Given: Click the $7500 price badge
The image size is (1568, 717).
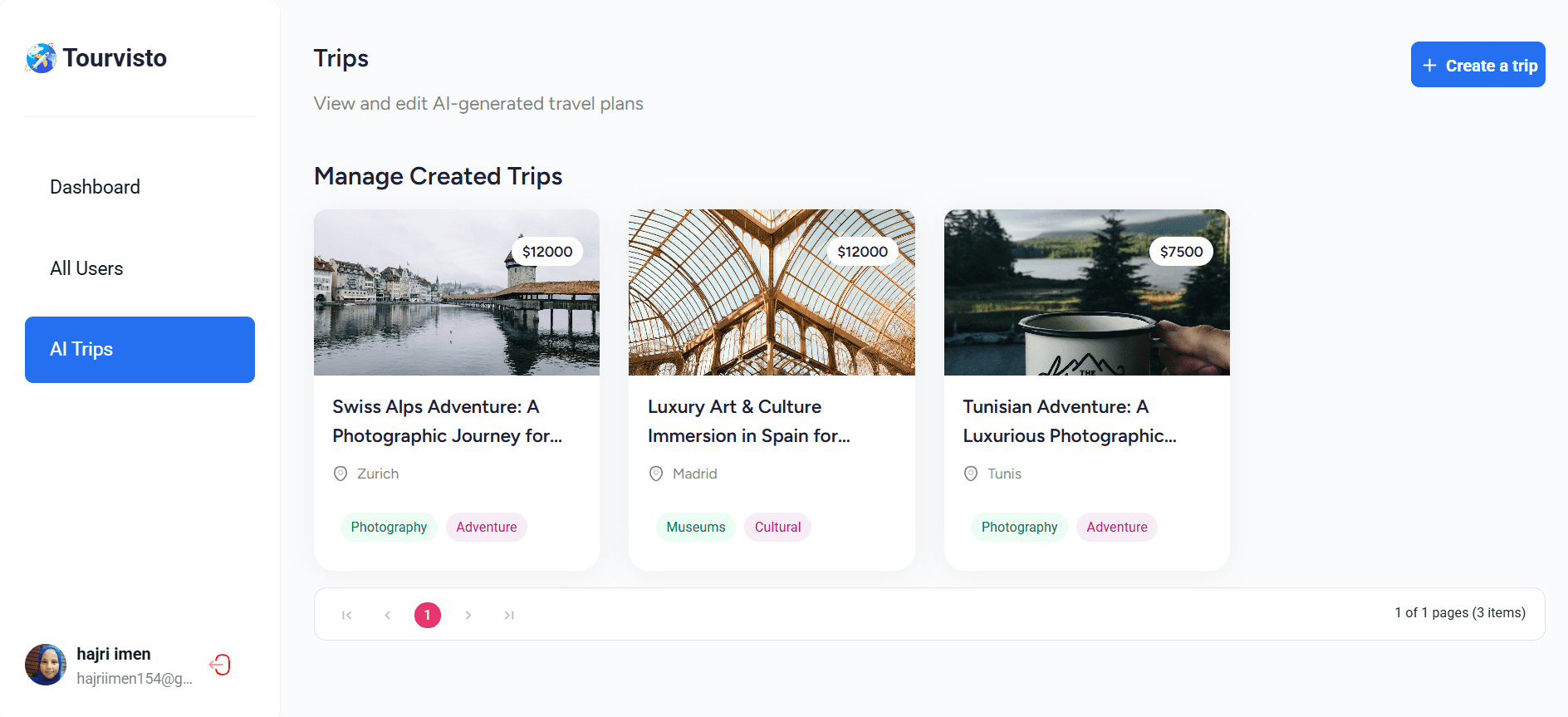Looking at the screenshot, I should (1181, 252).
